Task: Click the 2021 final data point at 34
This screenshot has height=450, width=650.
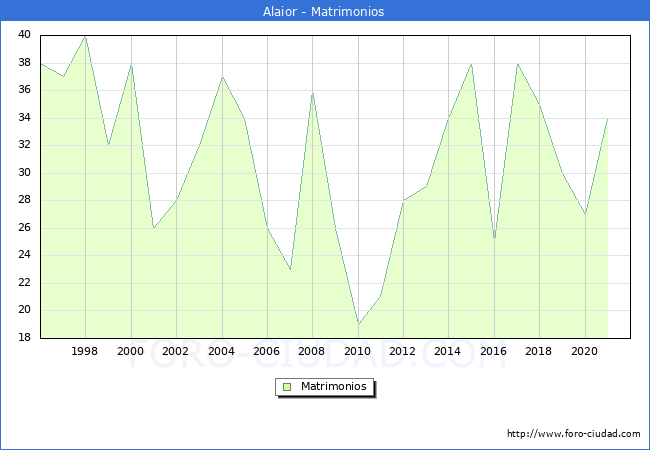Action: (x=608, y=118)
